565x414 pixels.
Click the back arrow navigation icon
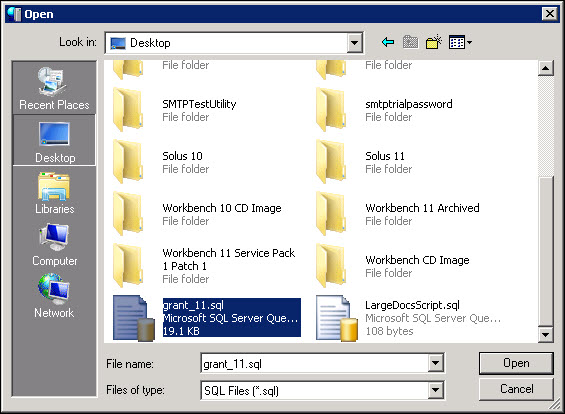coord(388,43)
